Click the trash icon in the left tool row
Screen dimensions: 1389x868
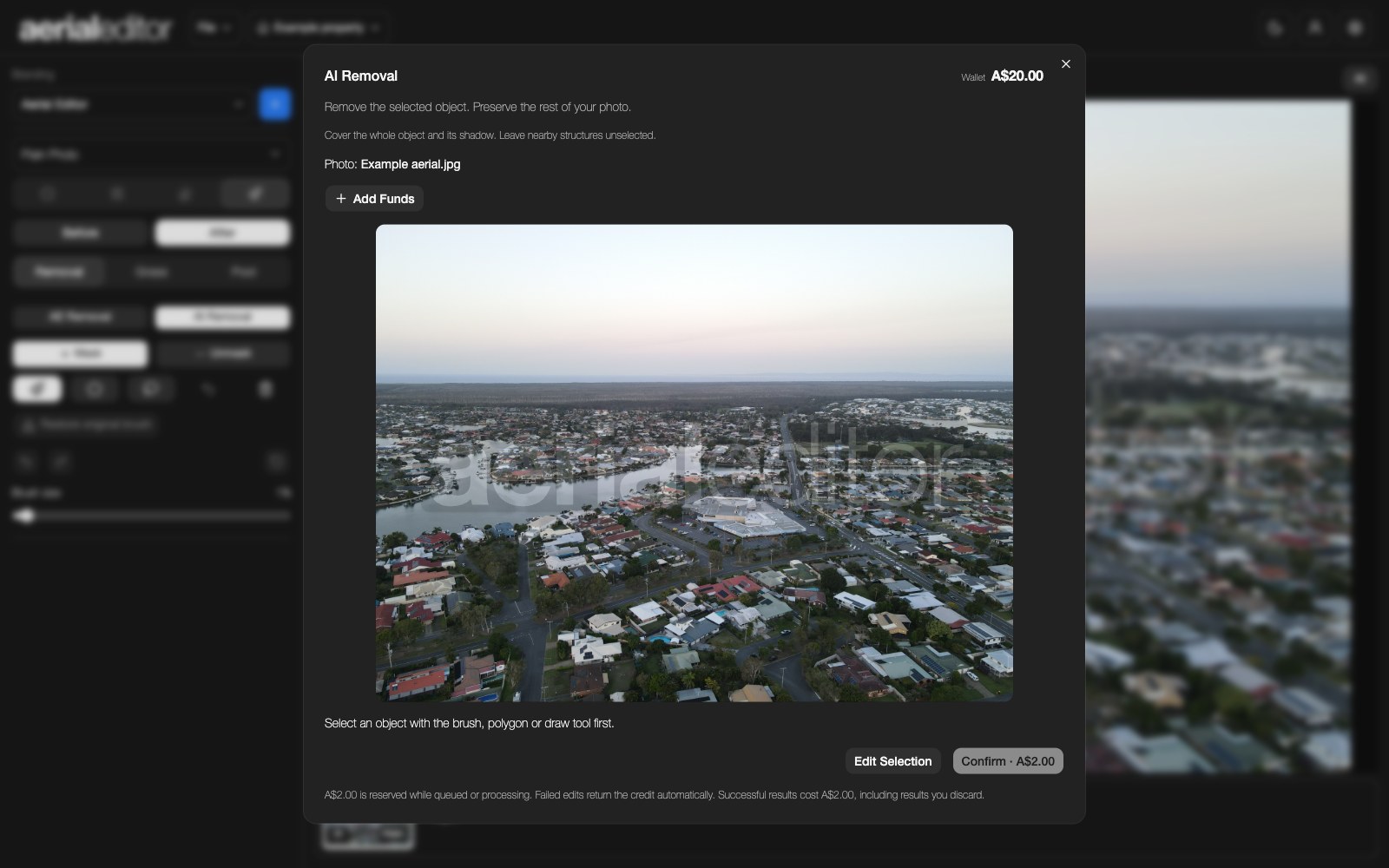tap(266, 389)
